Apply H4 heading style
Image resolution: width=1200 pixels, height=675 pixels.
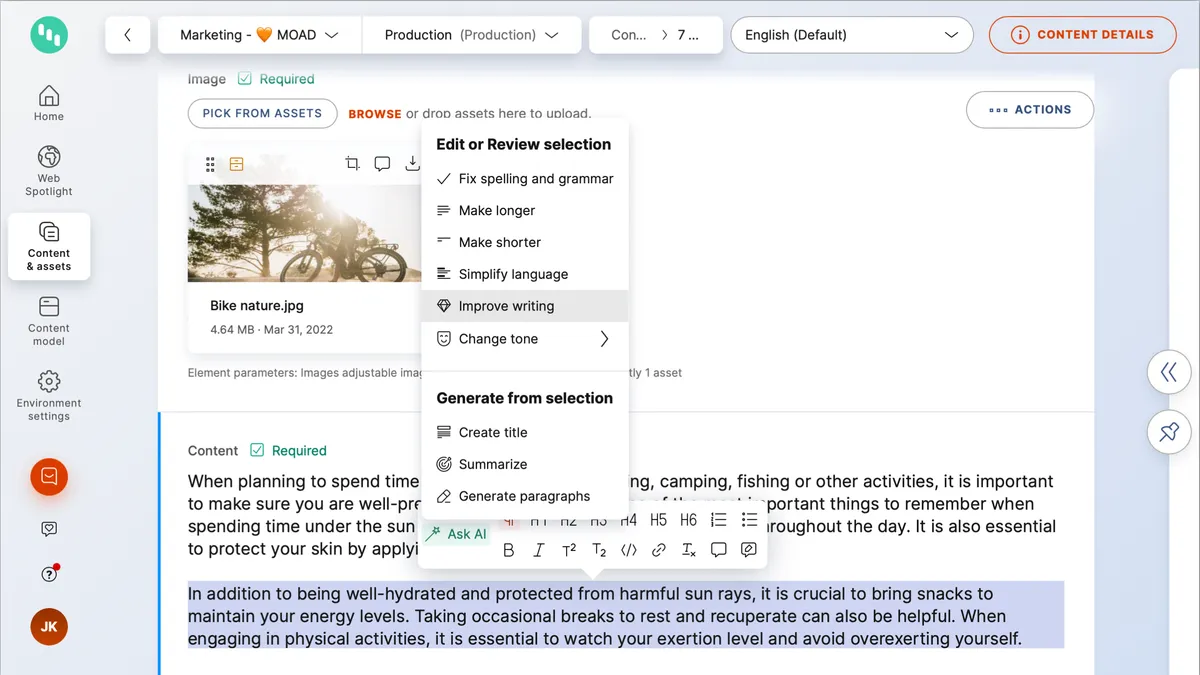coord(628,520)
